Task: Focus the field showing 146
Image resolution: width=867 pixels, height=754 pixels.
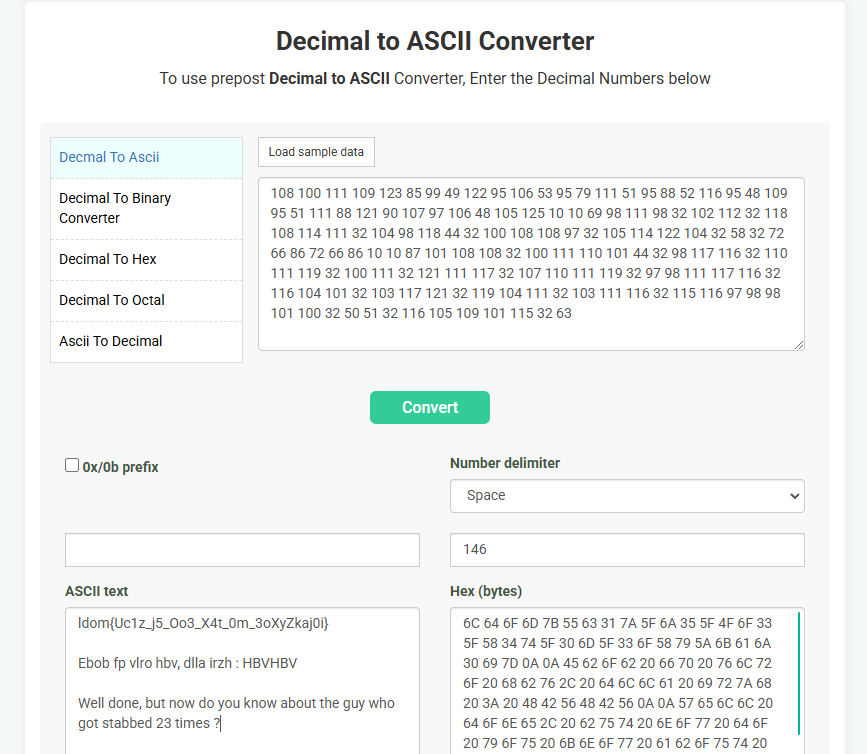Action: point(627,550)
